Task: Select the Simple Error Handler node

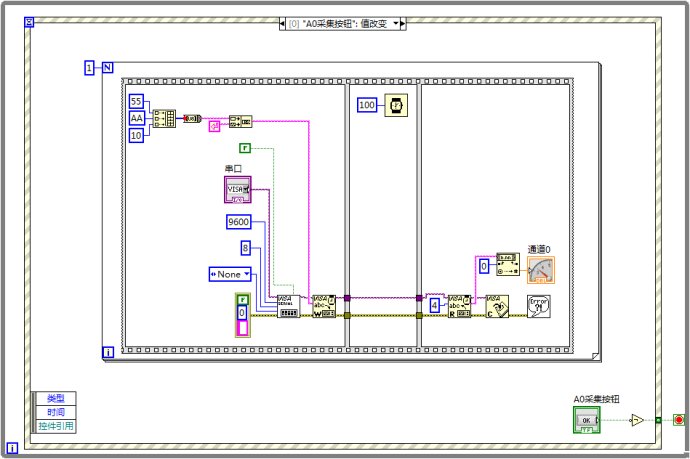Action: pyautogui.click(x=538, y=305)
